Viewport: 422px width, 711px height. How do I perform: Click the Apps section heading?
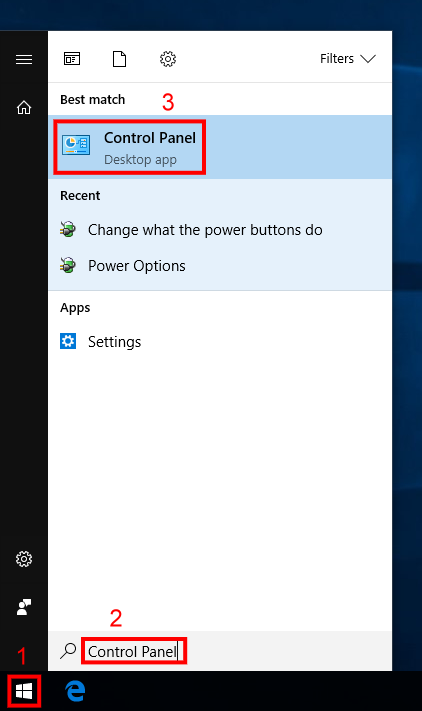[75, 308]
